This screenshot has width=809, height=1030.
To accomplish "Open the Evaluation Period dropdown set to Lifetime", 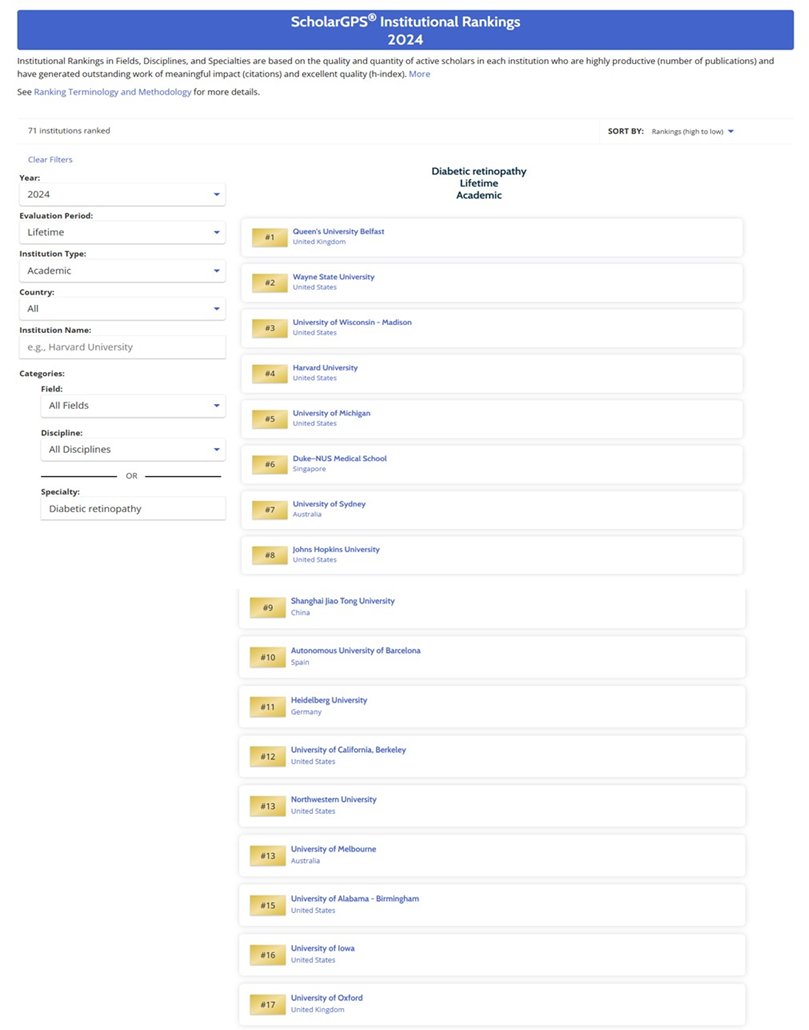I will click(122, 233).
